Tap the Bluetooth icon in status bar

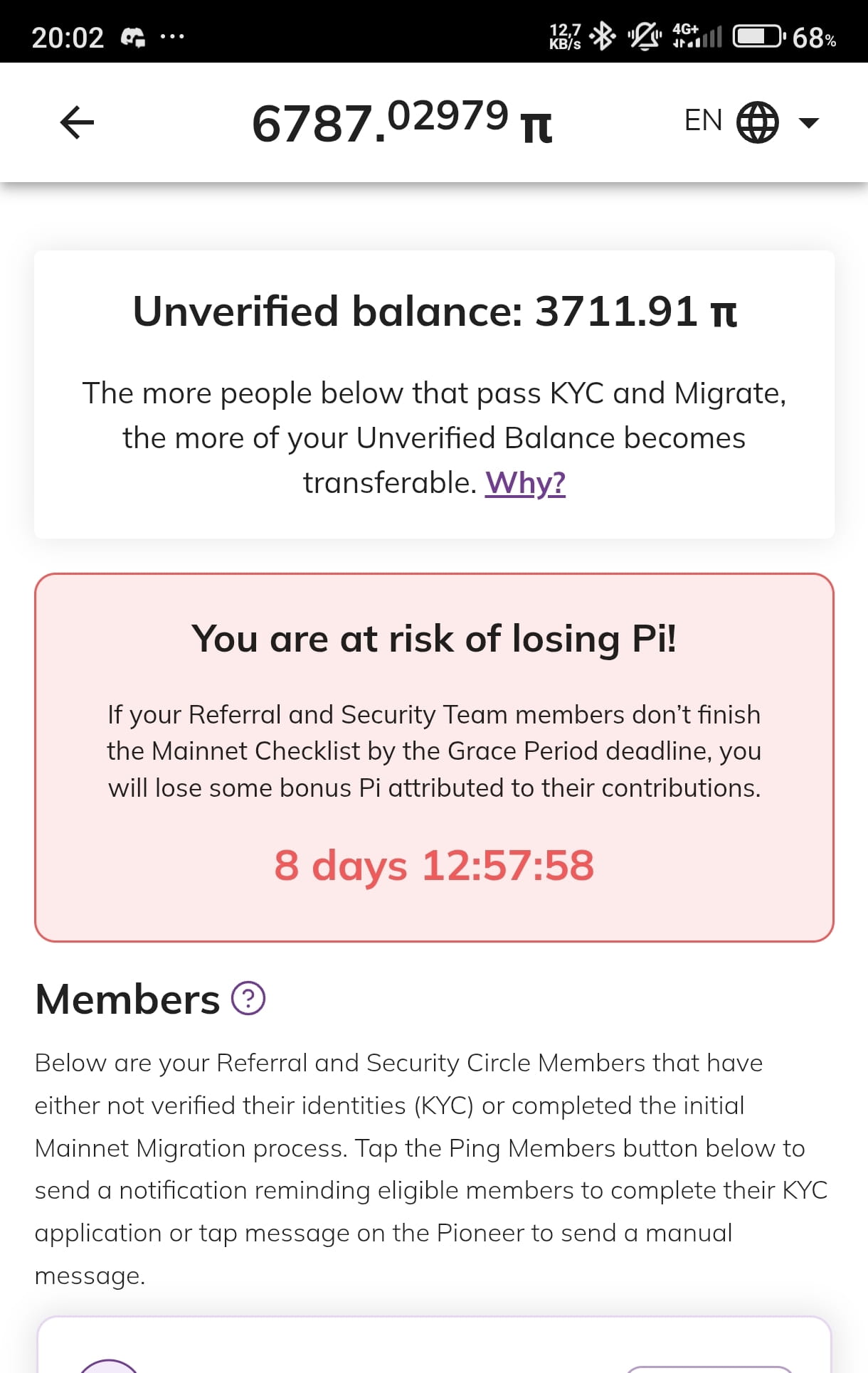point(603,36)
